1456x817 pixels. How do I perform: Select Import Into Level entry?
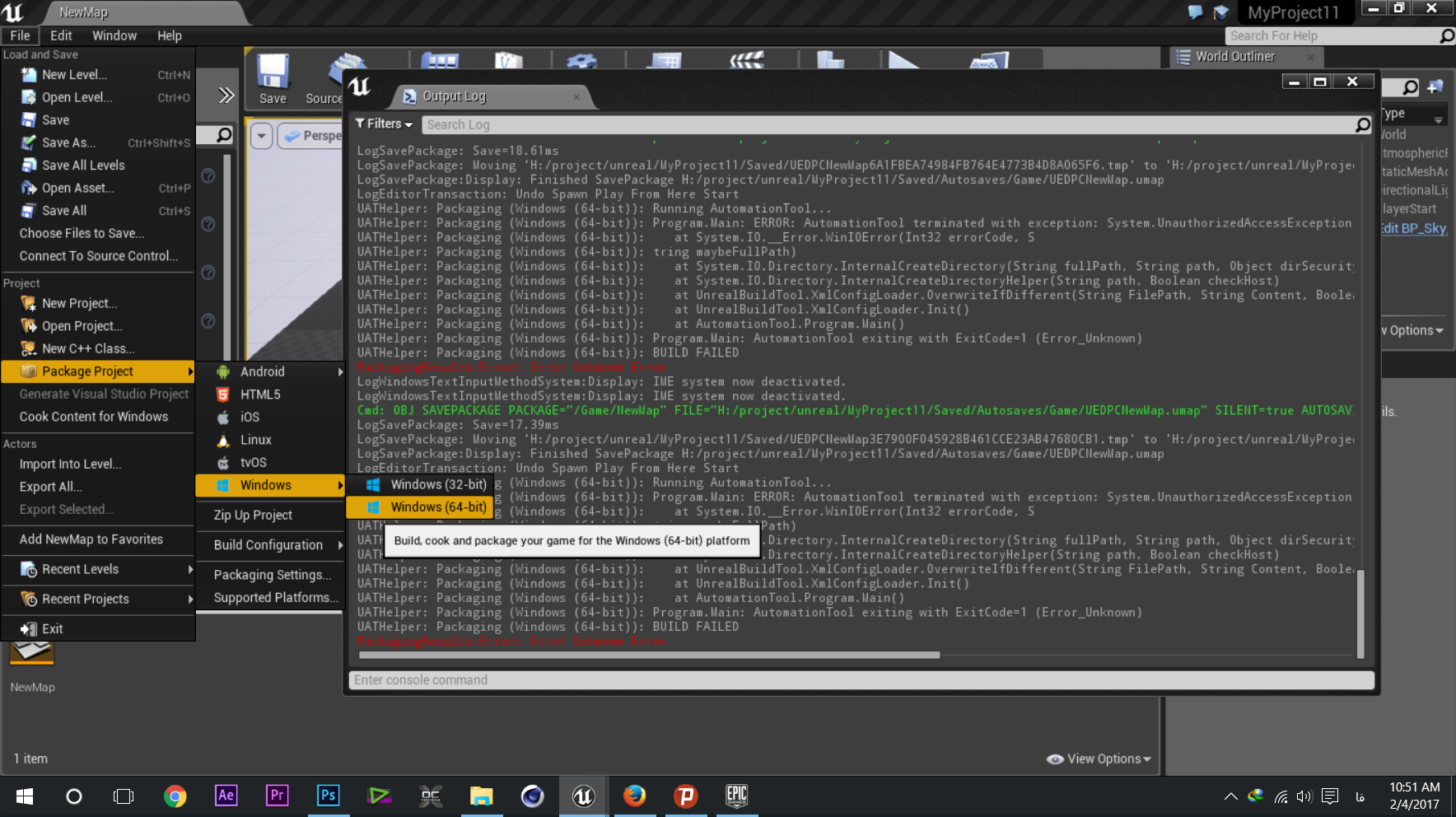point(98,464)
